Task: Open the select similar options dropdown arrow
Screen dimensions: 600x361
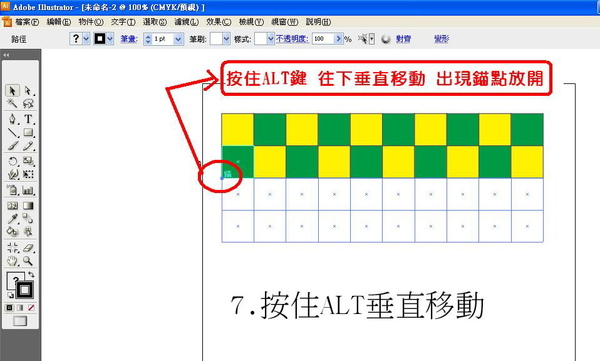Action: (x=372, y=39)
